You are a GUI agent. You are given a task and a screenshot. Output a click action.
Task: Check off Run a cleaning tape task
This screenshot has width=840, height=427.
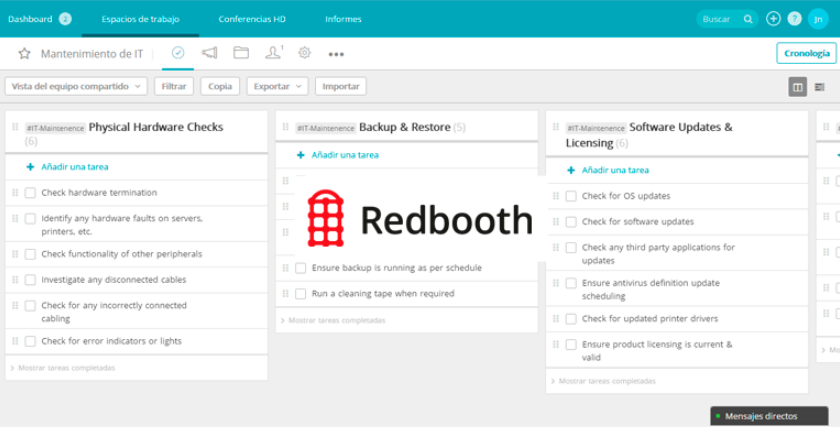pos(301,294)
